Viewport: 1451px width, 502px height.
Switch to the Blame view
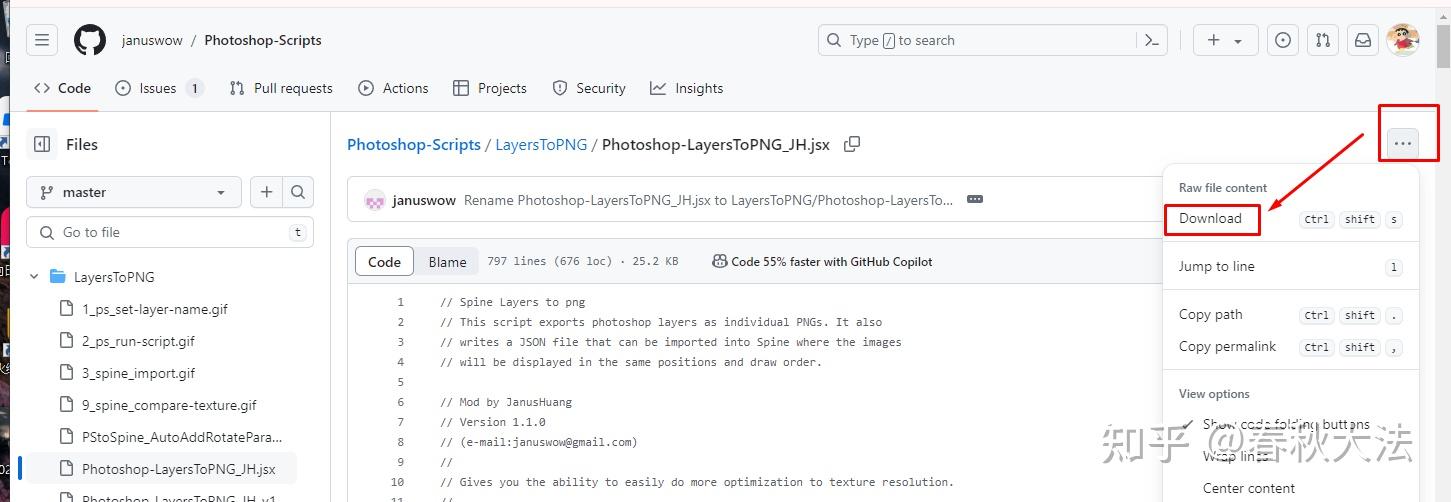[447, 262]
